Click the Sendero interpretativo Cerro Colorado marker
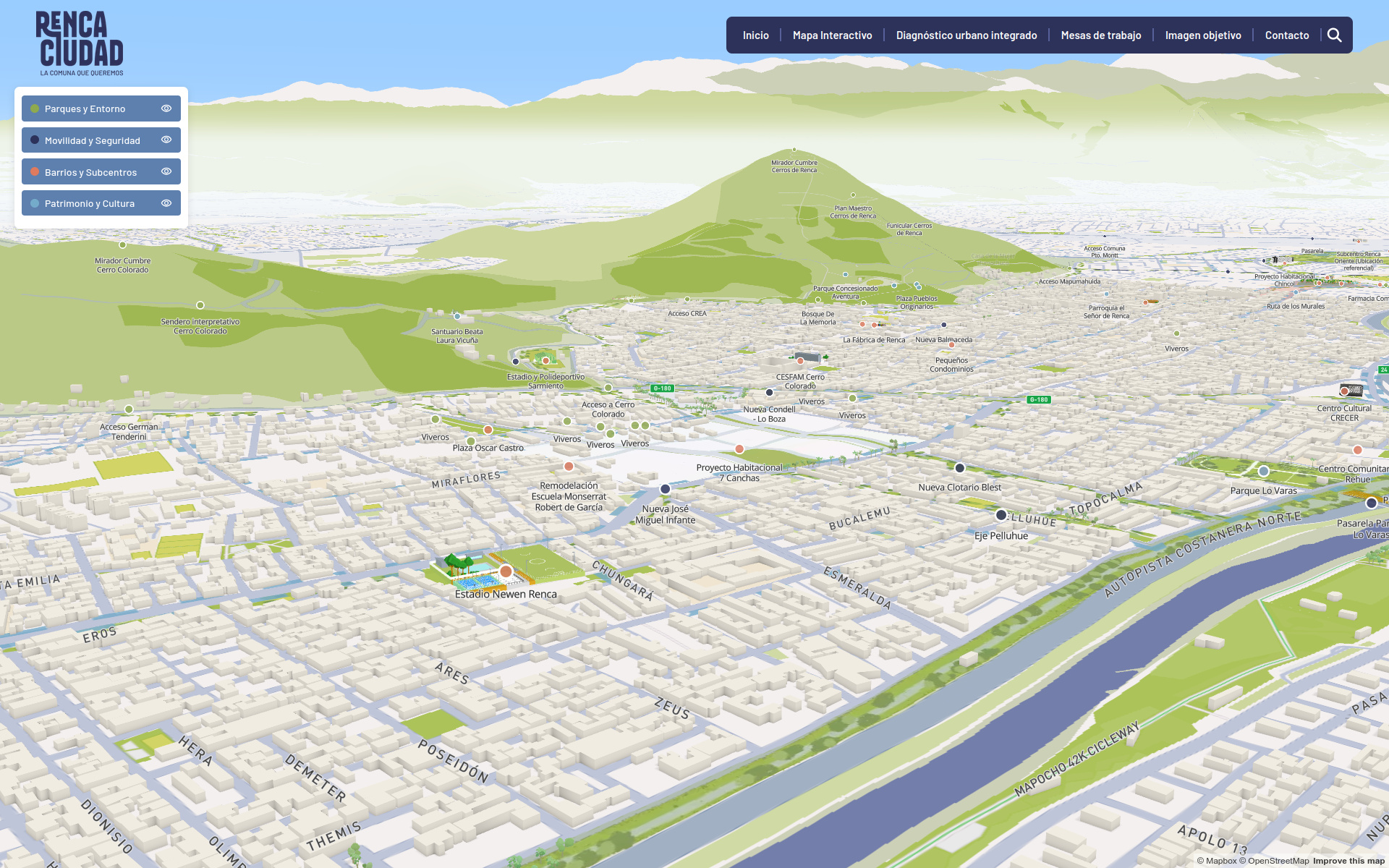1389x868 pixels. pos(200,305)
